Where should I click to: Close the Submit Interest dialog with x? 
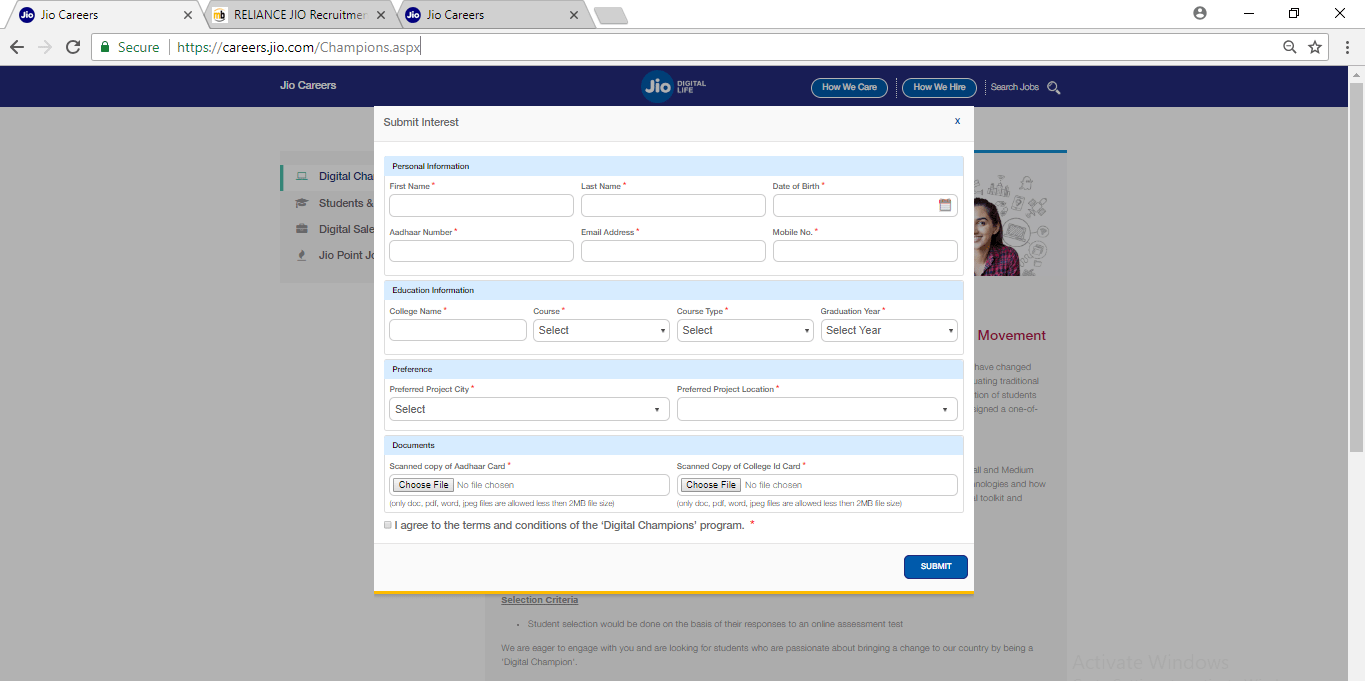coord(957,121)
